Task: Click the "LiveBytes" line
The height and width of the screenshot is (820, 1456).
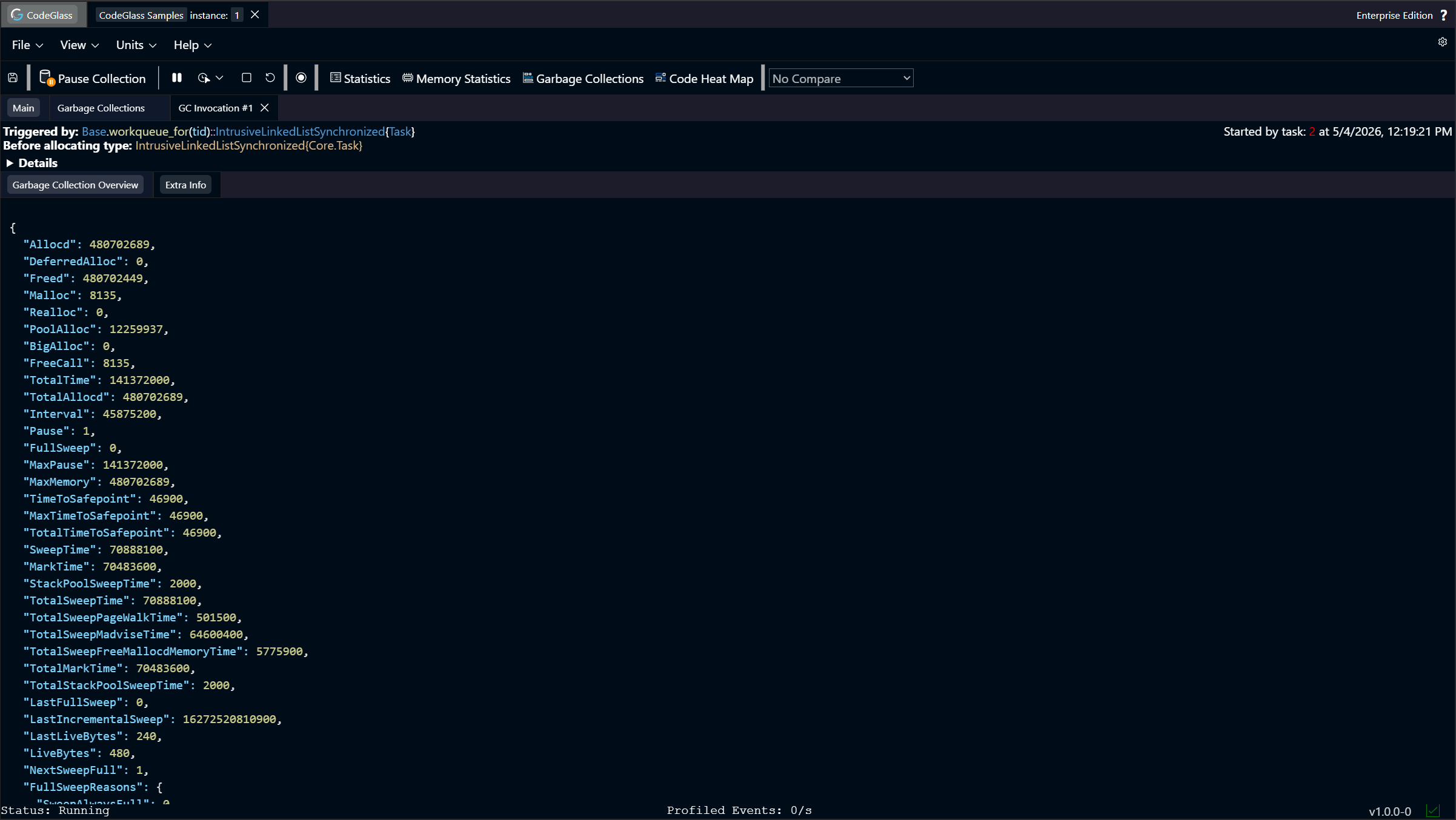Action: tap(79, 753)
